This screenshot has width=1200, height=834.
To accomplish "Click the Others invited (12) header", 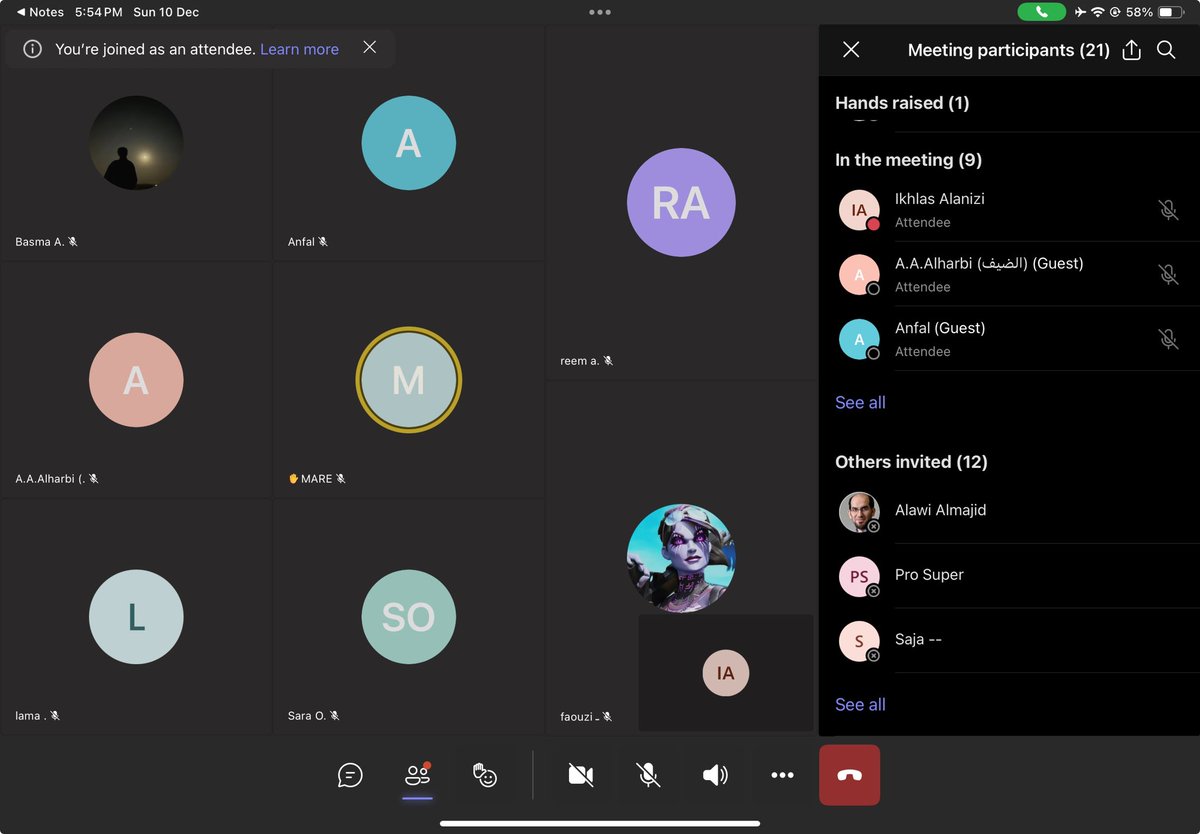I will point(911,462).
